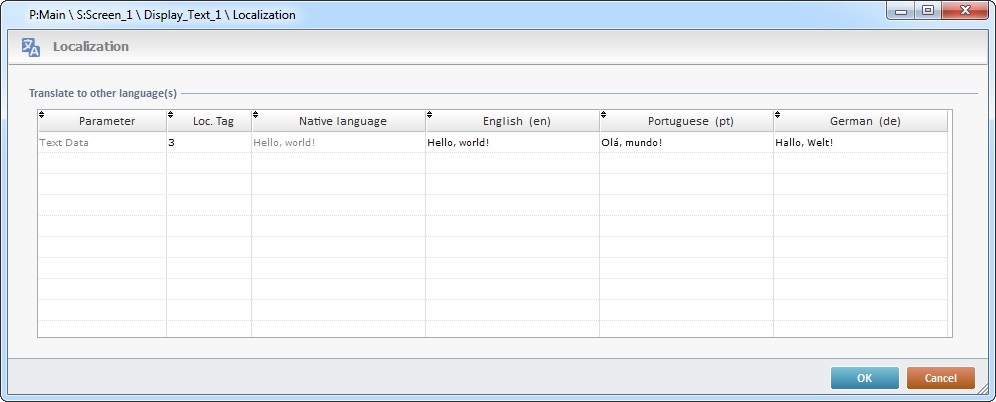
Task: Click the Localization translate icon in header
Action: click(x=31, y=47)
